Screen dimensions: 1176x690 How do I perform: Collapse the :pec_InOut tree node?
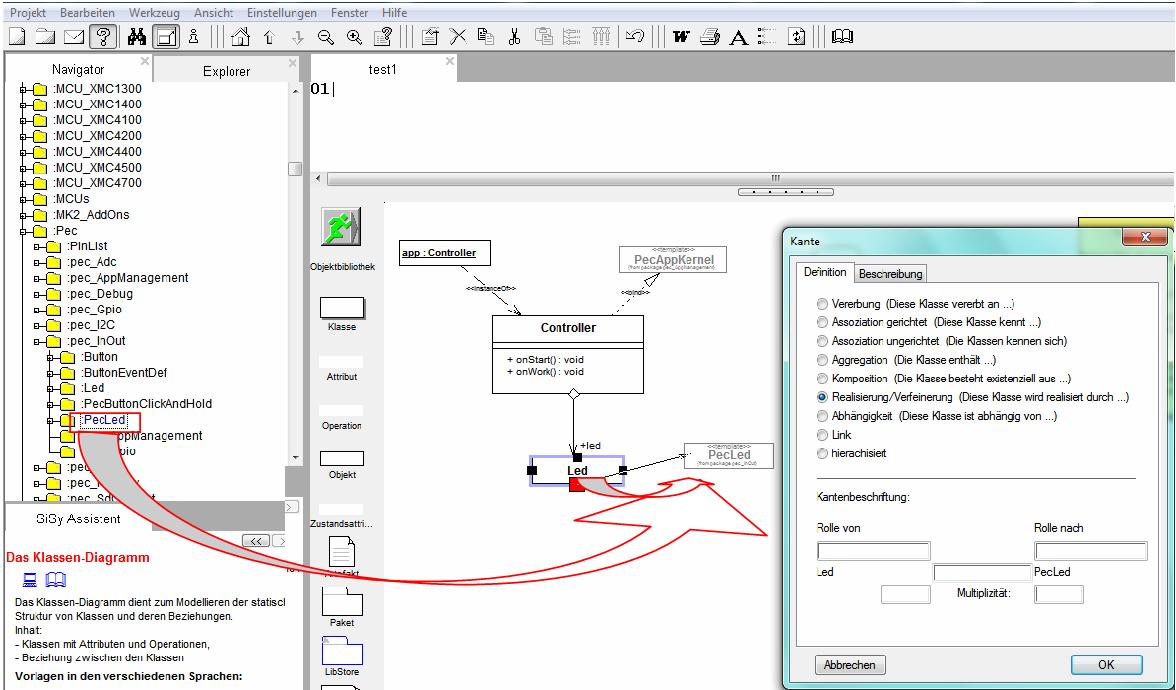38,341
